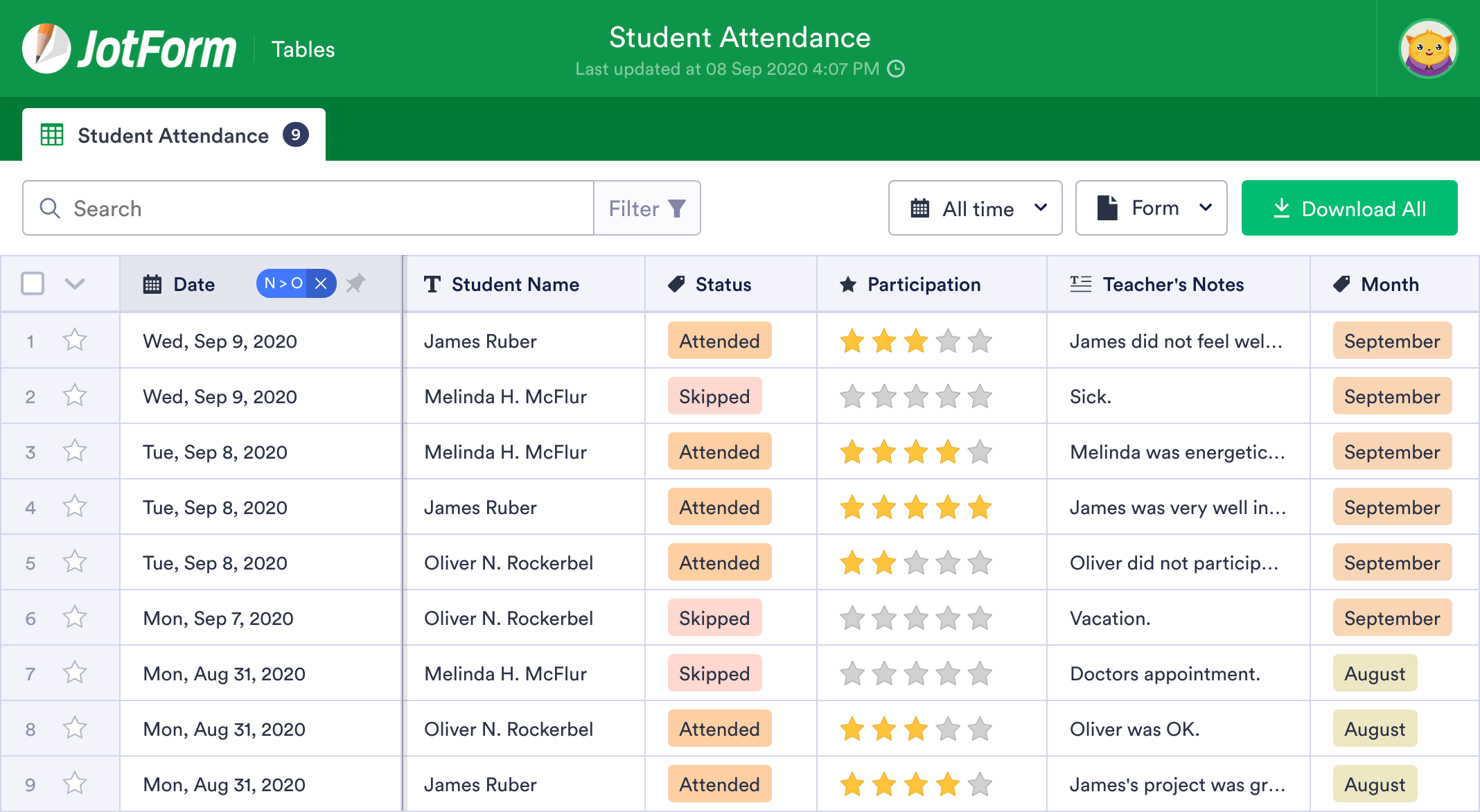Viewport: 1480px width, 812px height.
Task: Toggle the favorite star on row 6
Action: (x=74, y=617)
